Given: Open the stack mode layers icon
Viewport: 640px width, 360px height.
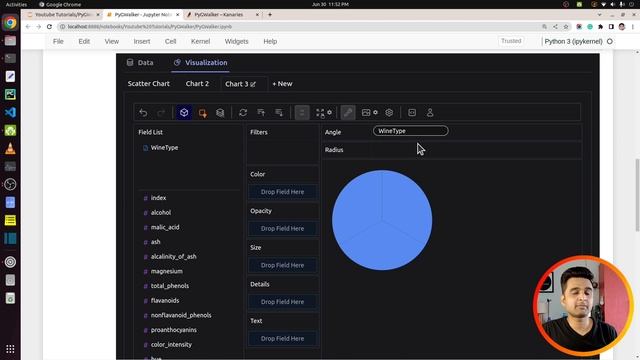Looking at the screenshot, I should point(220,113).
